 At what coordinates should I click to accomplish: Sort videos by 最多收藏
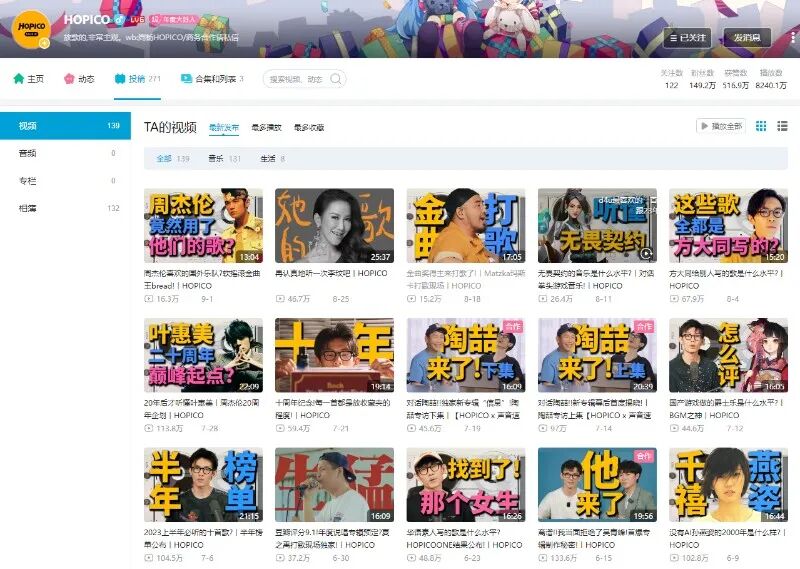pyautogui.click(x=309, y=127)
